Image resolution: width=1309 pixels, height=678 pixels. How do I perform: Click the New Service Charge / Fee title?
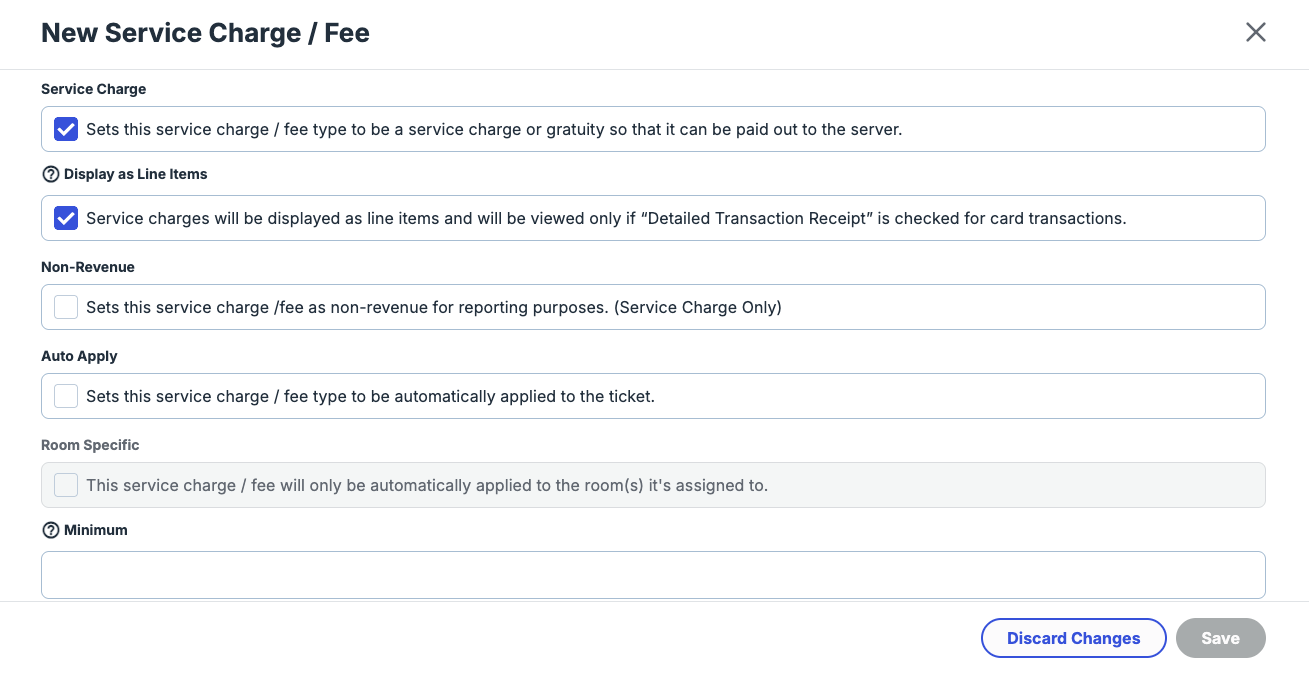(x=205, y=33)
